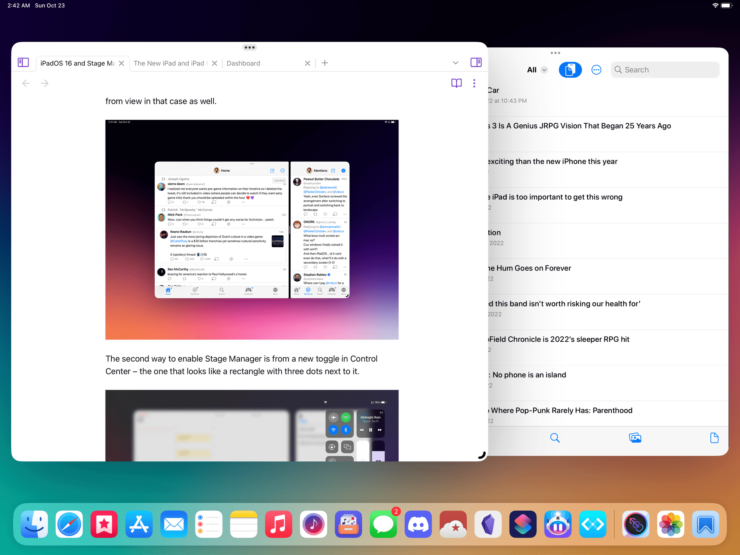Viewport: 740px width, 555px height.
Task: Click the Search field in notes list
Action: coord(665,70)
